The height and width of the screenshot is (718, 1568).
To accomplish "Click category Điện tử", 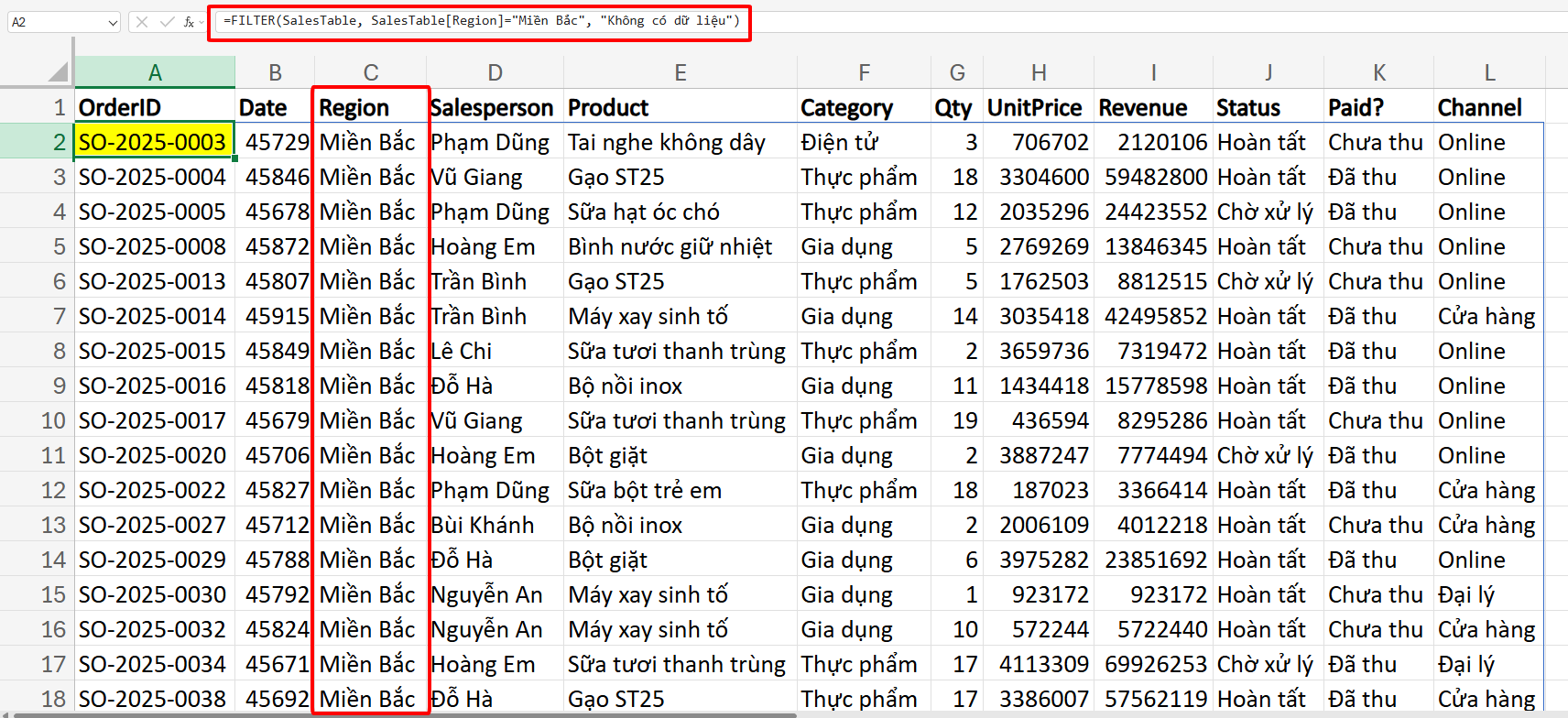I will pyautogui.click(x=864, y=142).
